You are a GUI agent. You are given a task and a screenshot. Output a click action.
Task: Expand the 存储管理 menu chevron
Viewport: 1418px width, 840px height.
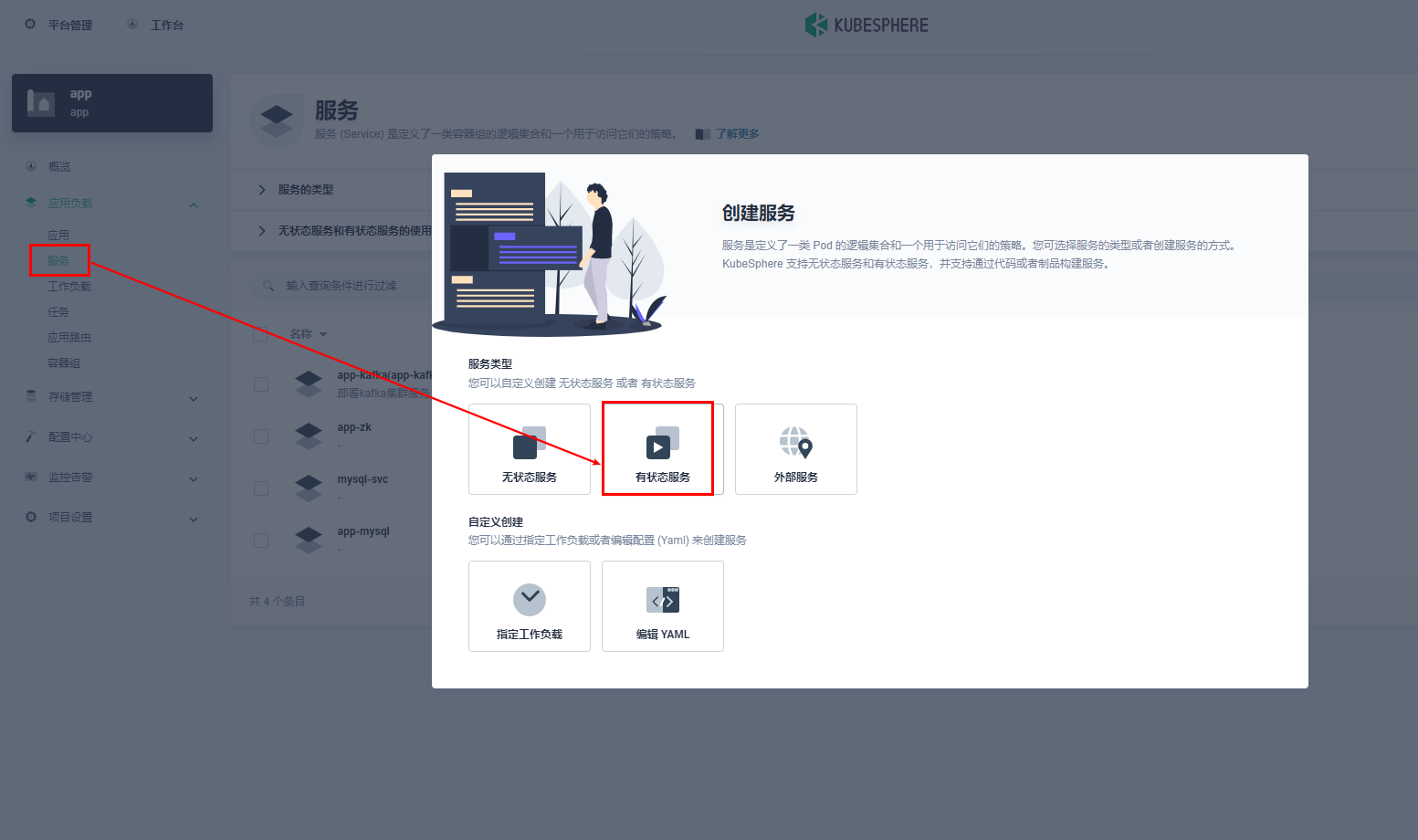(194, 398)
